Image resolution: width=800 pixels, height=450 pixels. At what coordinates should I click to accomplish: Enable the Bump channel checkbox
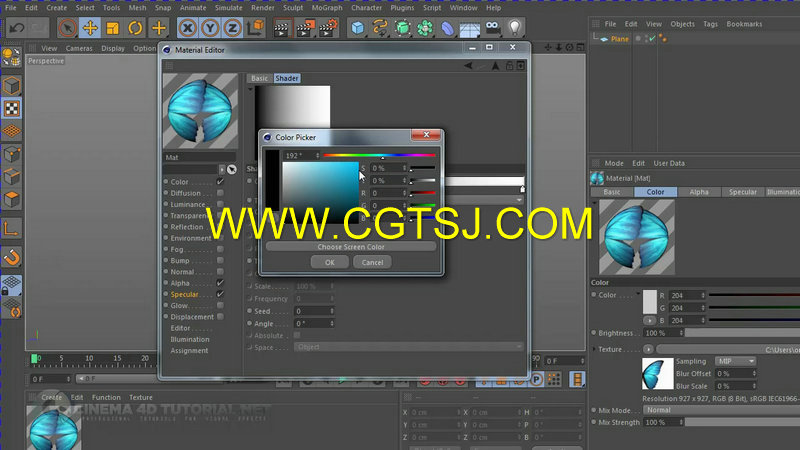pyautogui.click(x=220, y=260)
